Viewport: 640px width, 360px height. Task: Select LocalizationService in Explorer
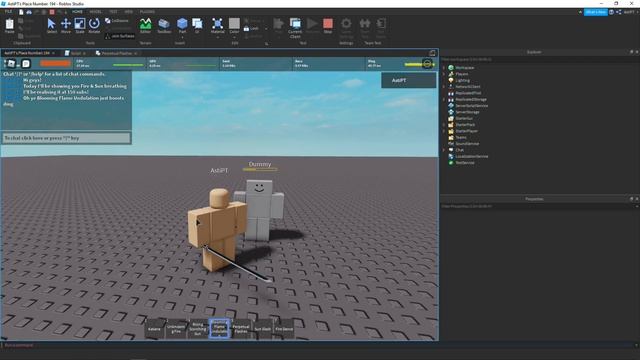[471, 156]
